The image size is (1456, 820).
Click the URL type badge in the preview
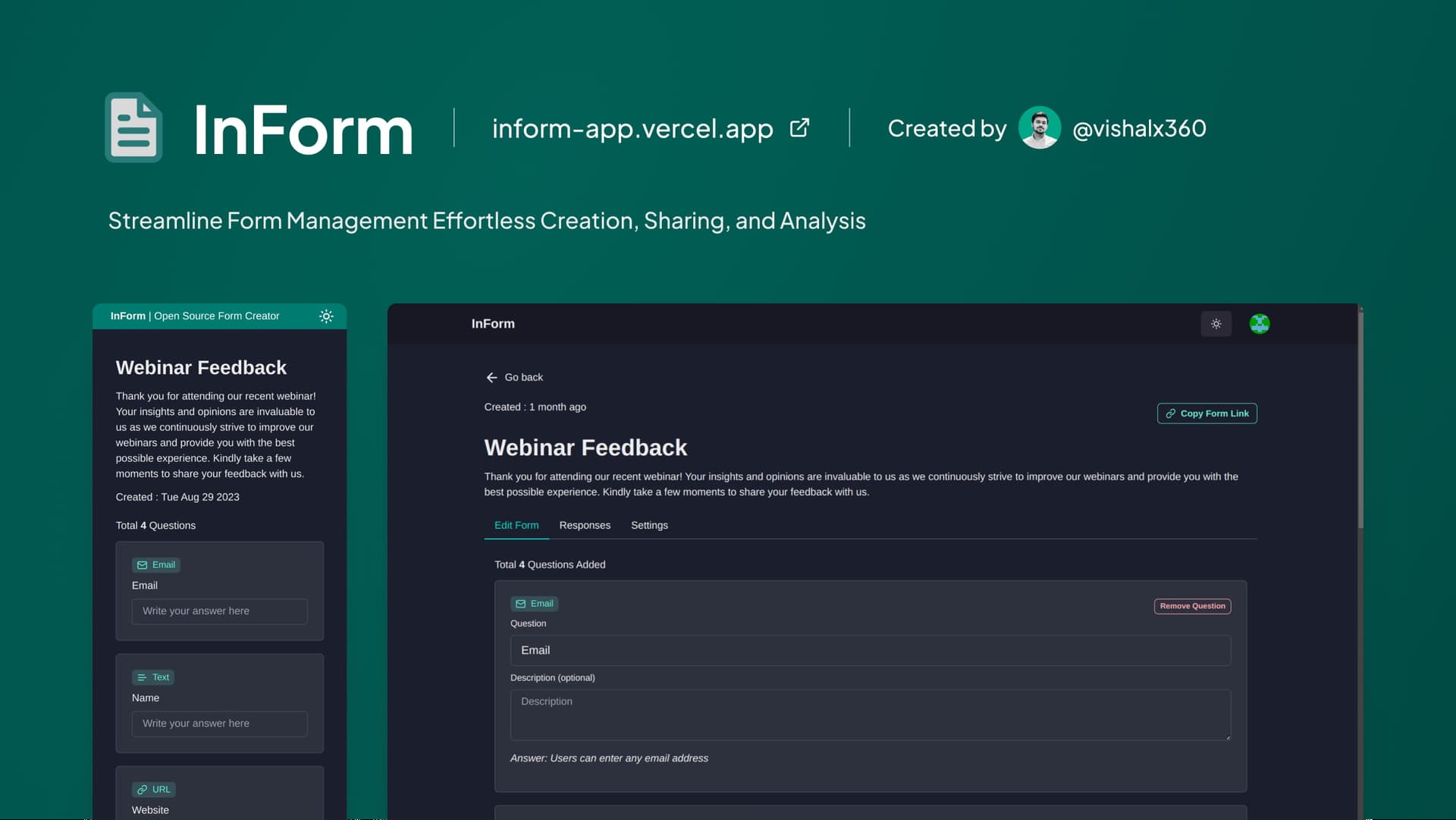pyautogui.click(x=154, y=790)
